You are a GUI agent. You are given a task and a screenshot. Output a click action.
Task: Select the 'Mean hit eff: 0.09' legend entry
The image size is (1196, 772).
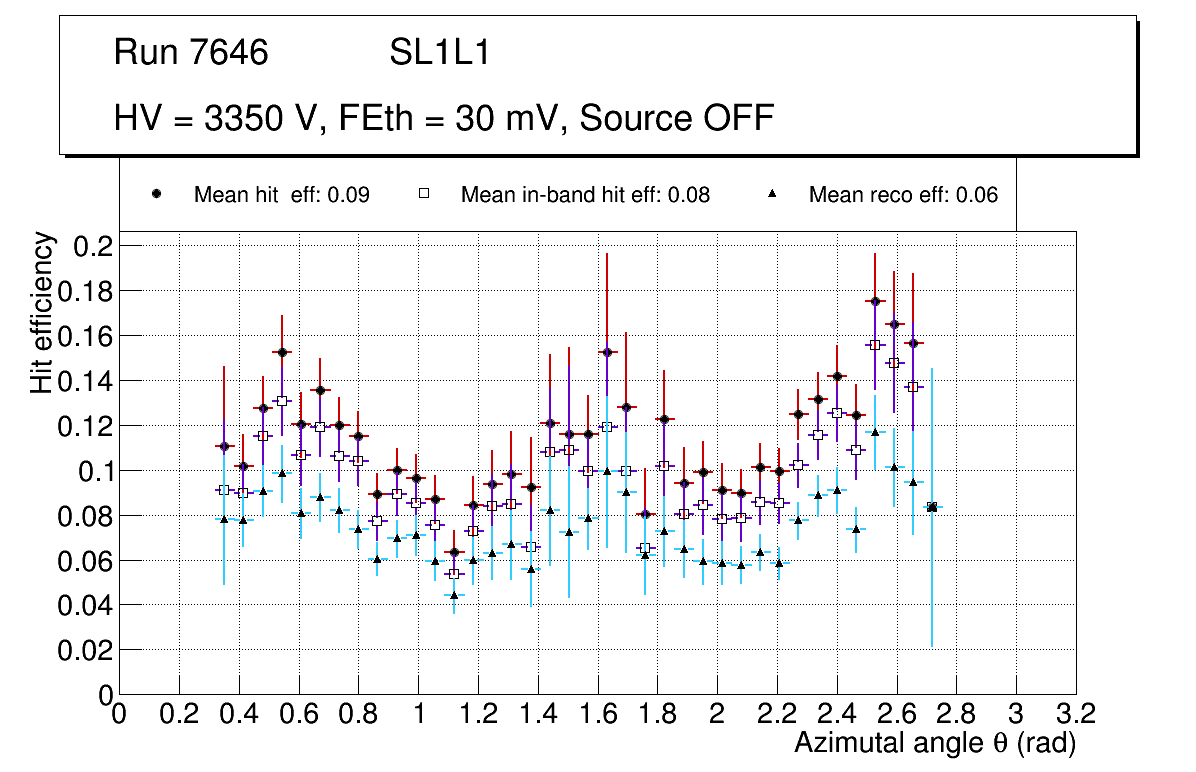click(281, 195)
